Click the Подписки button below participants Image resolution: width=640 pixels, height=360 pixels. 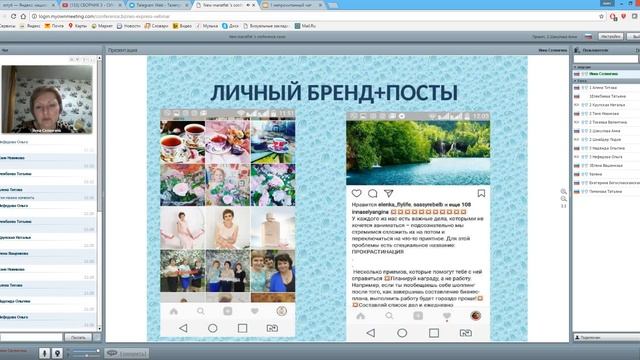607,338
